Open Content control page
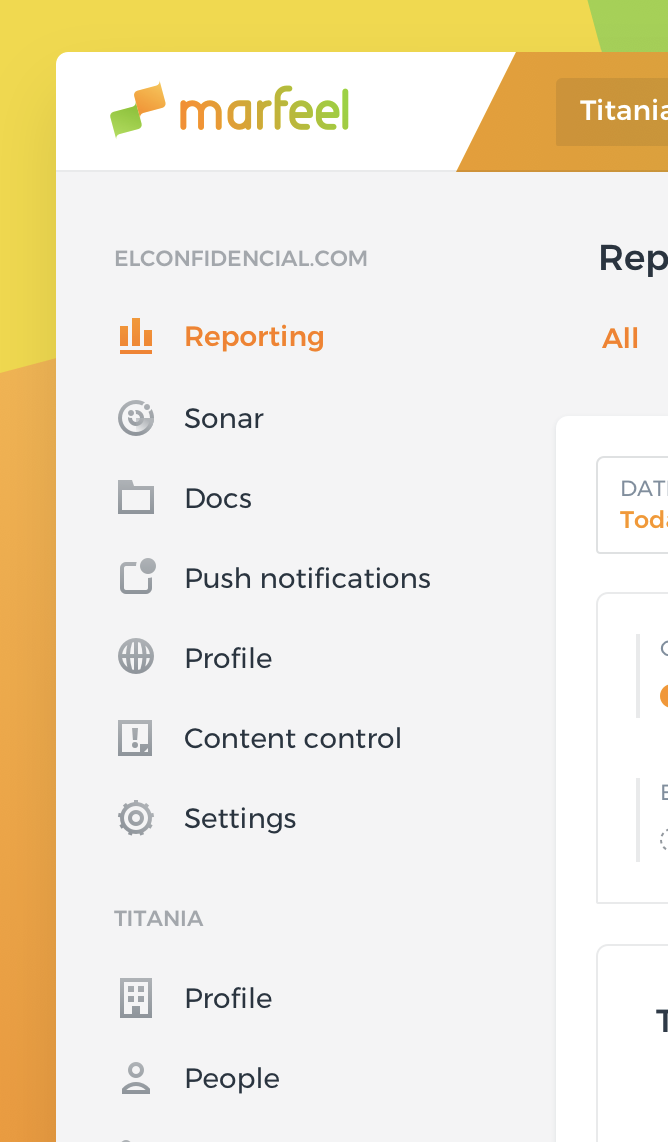Viewport: 668px width, 1142px height. click(292, 738)
